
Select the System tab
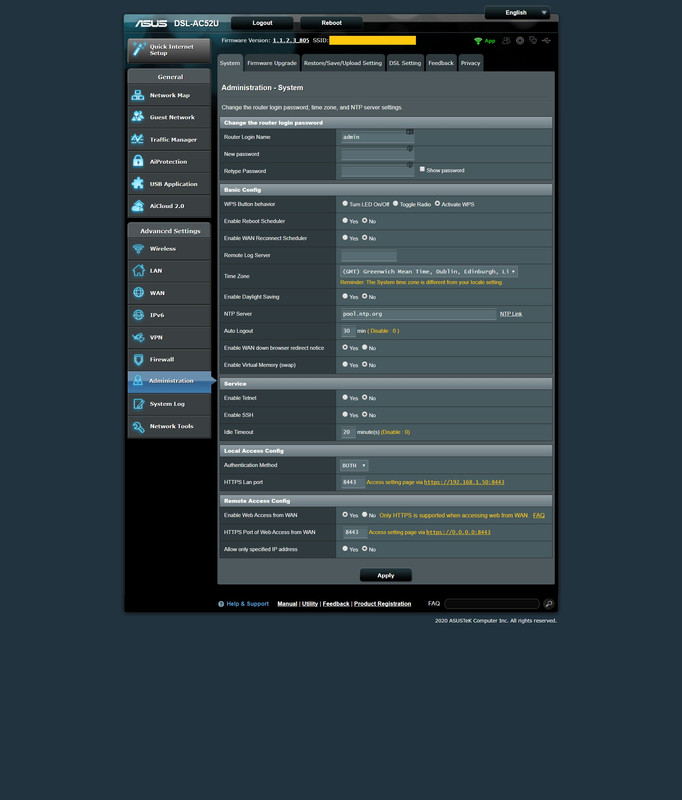pyautogui.click(x=230, y=63)
